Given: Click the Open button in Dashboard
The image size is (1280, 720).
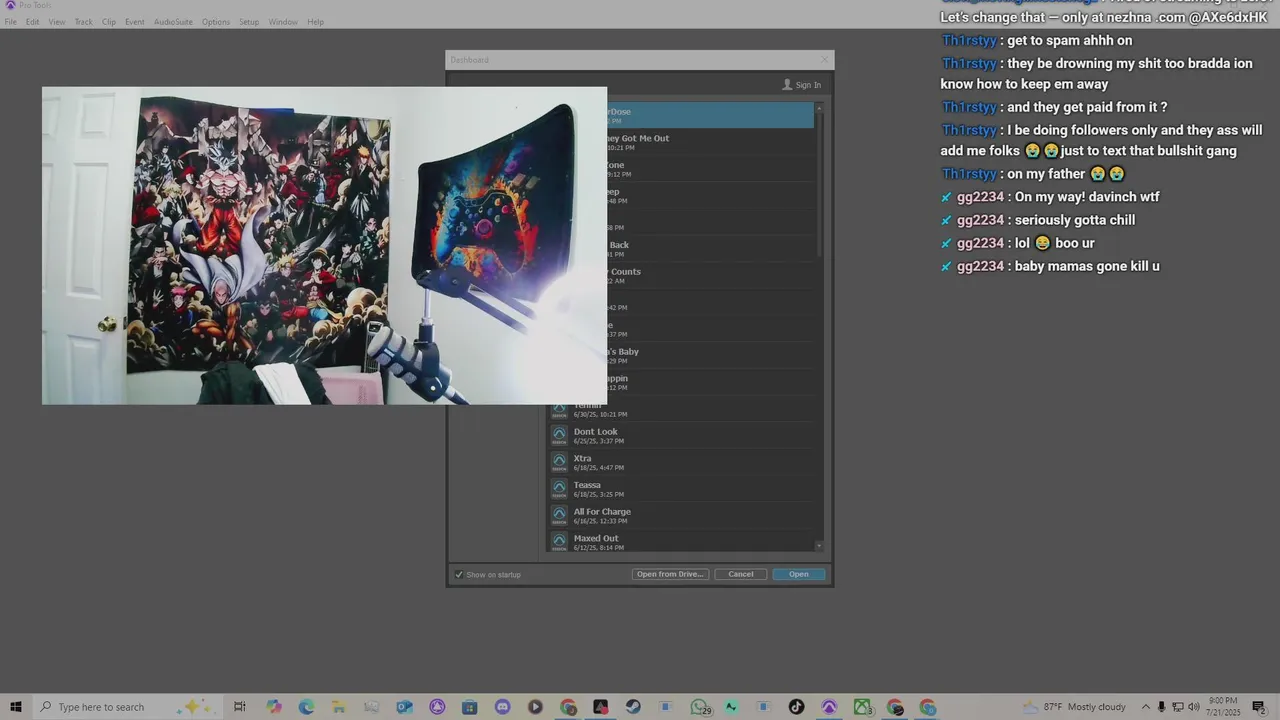Looking at the screenshot, I should (798, 574).
